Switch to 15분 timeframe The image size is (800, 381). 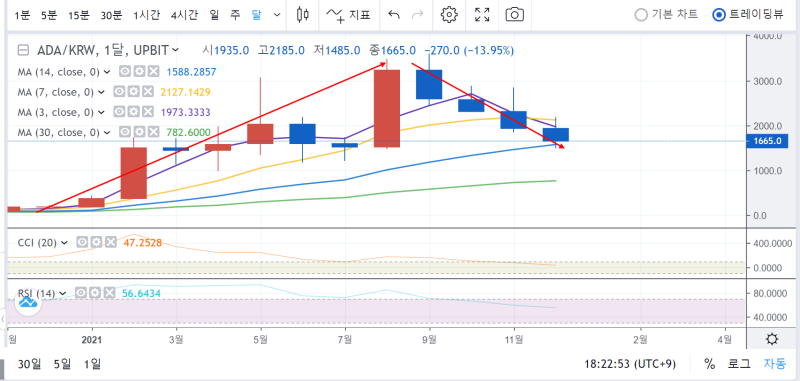(80, 15)
